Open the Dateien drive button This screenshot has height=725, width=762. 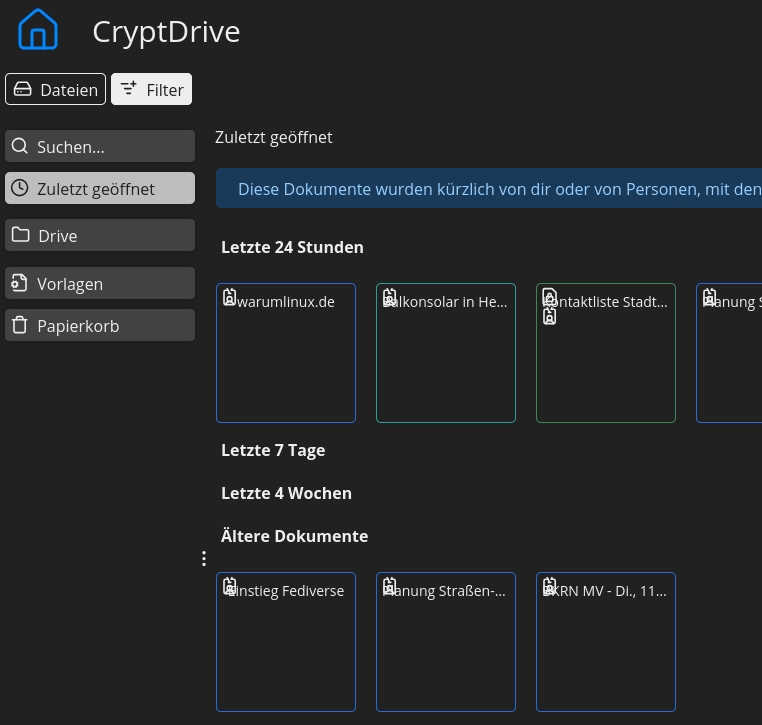pos(55,90)
